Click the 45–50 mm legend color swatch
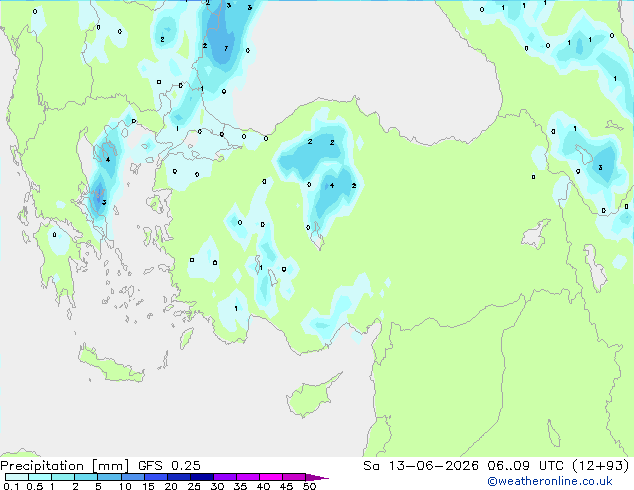 294,477
